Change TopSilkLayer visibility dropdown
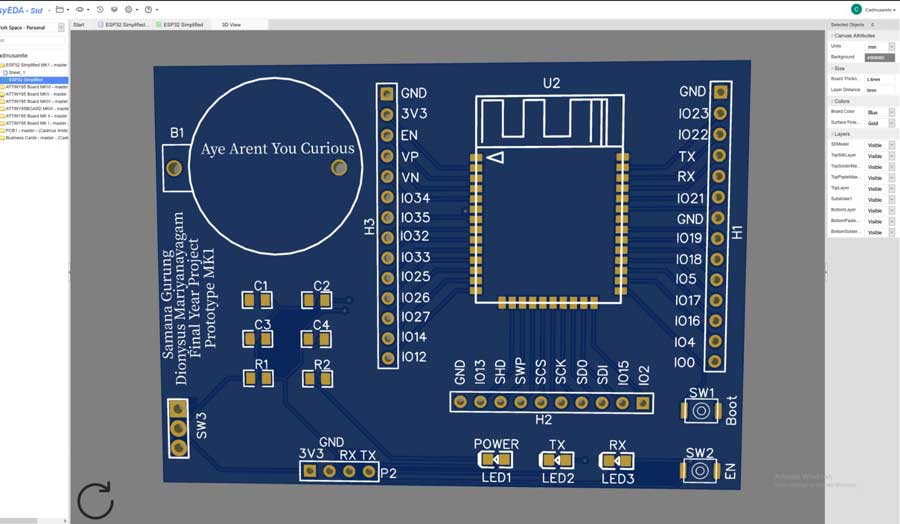The height and width of the screenshot is (524, 900). click(x=879, y=156)
